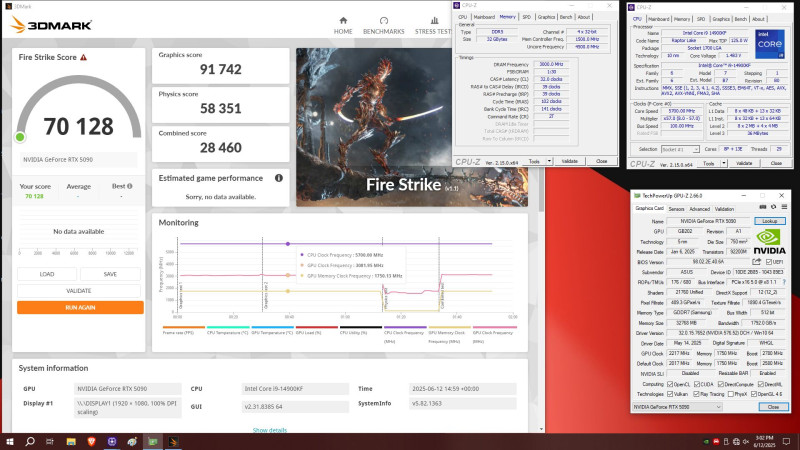Screen dimensions: 800x450
Task: Toggle the Ray Tracing checkbox in GPU-Z
Action: (696, 394)
